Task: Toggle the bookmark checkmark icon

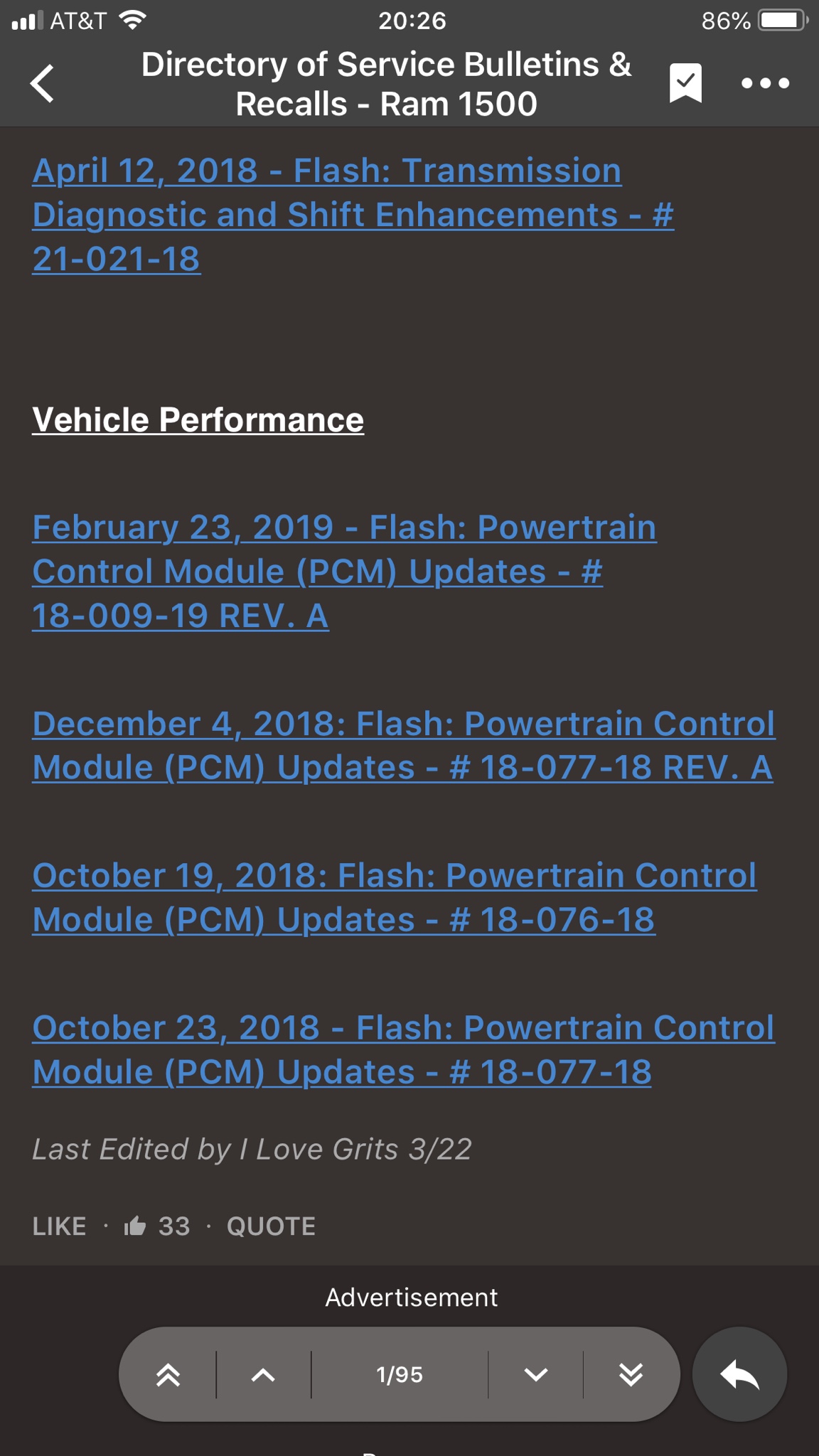Action: click(685, 83)
